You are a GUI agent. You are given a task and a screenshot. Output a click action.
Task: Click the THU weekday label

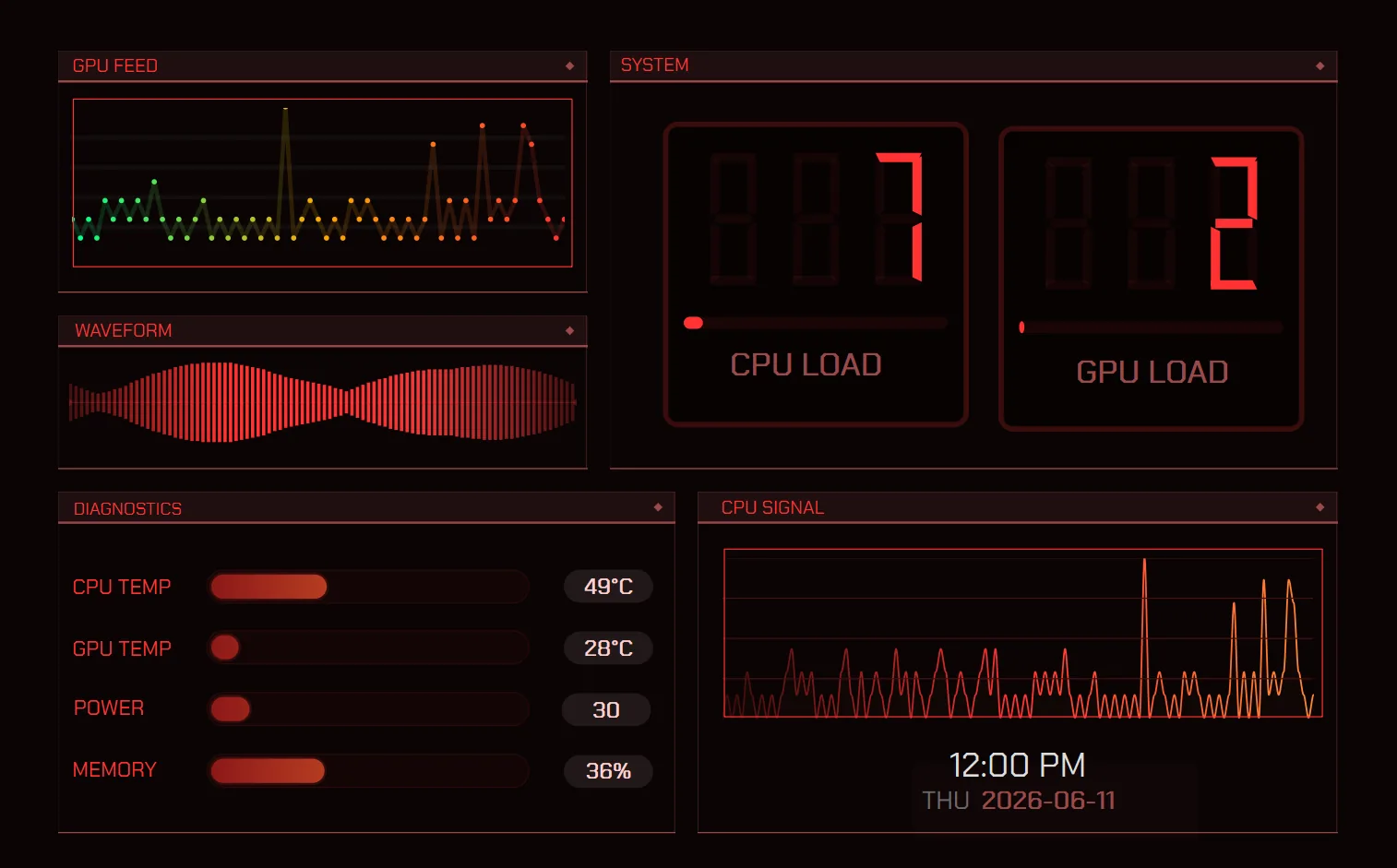point(945,801)
